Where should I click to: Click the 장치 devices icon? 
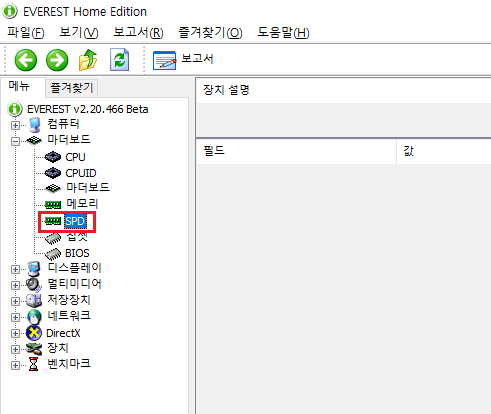click(34, 349)
